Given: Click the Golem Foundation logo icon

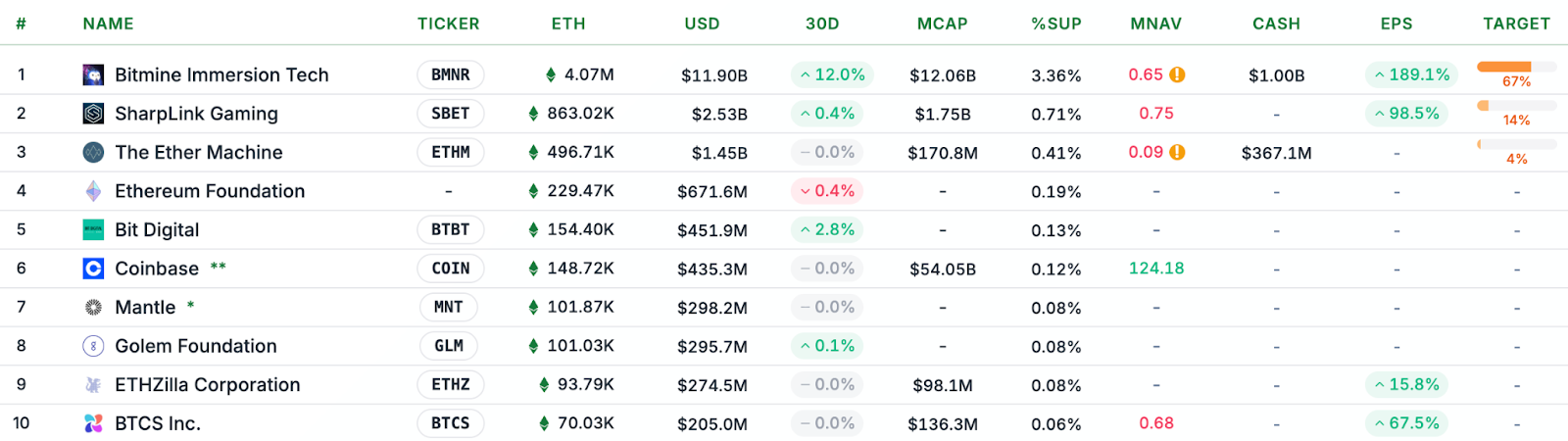Looking at the screenshot, I should 93,346.
